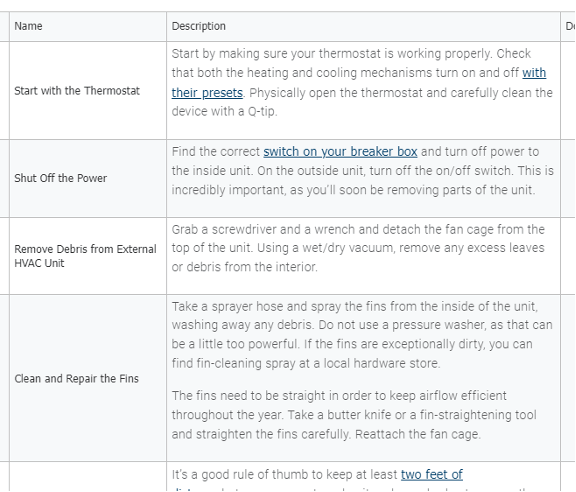Click the sprayer hose fins paragraph
The image size is (576, 492).
(x=362, y=335)
